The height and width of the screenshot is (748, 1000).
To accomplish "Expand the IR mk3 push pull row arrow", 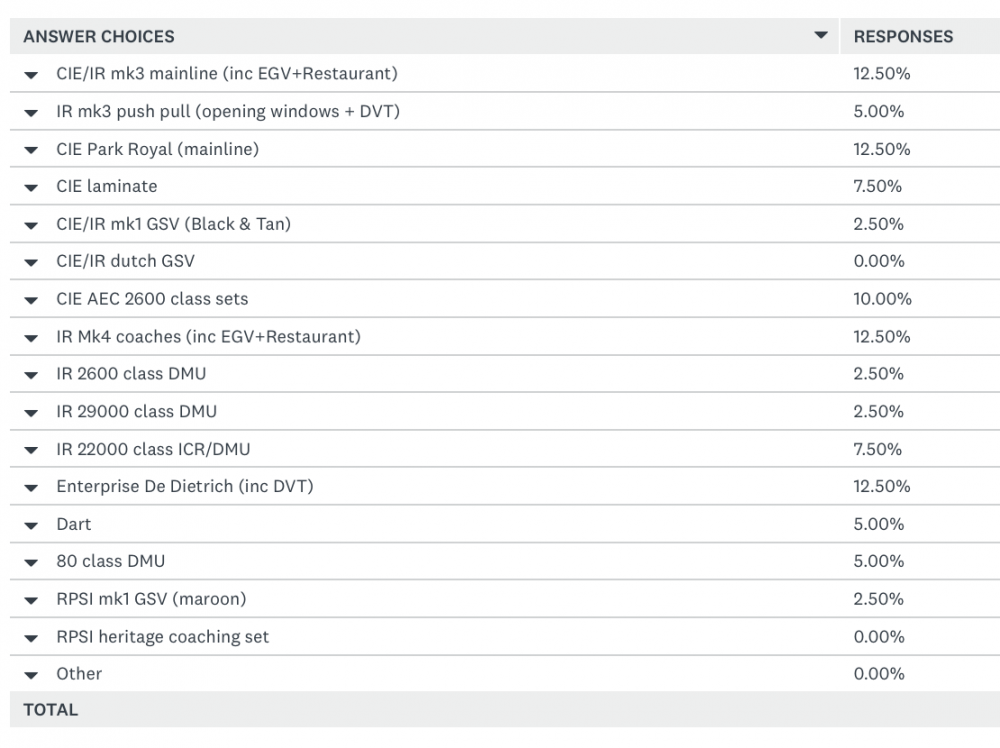I will [x=32, y=112].
